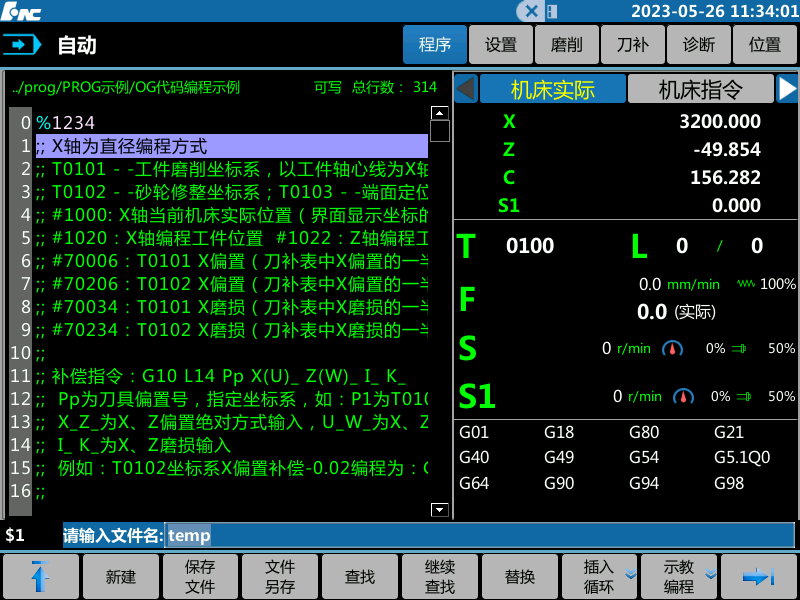This screenshot has width=800, height=600.
Task: Click the 查找 button
Action: coord(360,576)
